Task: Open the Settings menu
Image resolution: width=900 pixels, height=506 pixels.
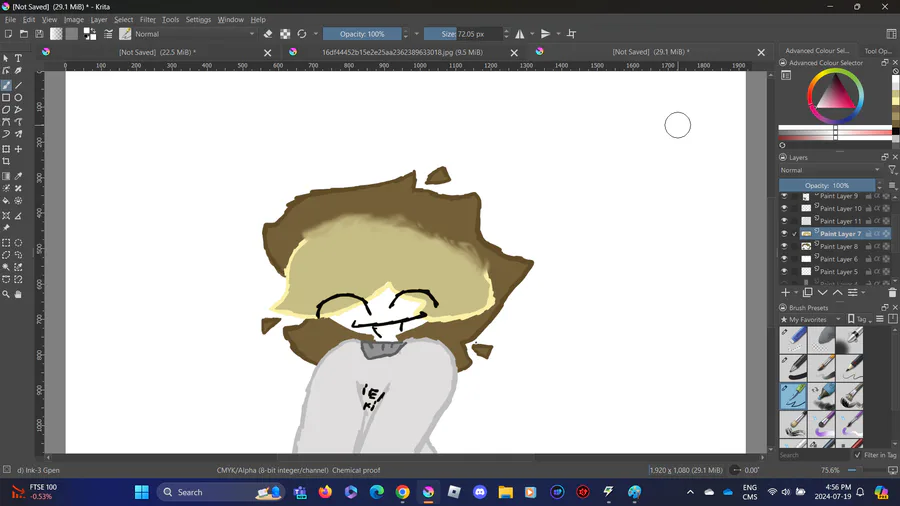Action: point(198,20)
